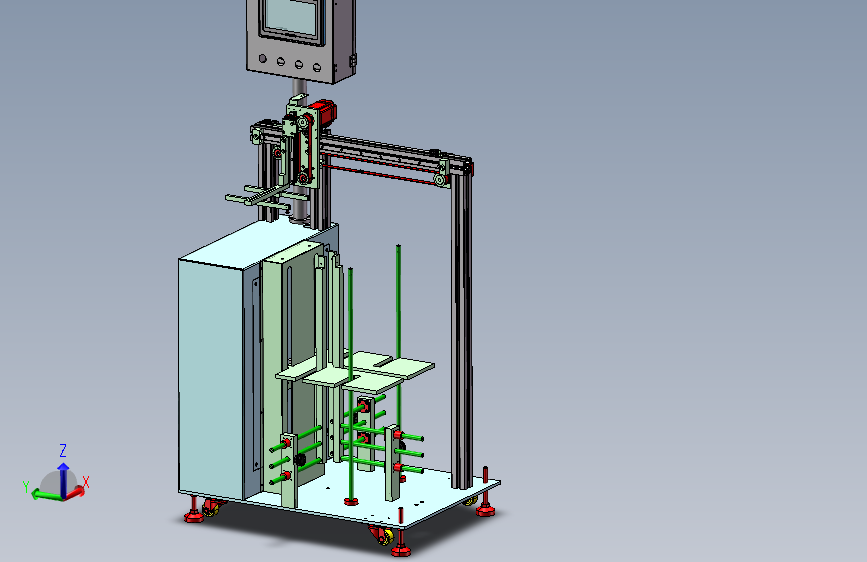Select the light blue electrical cabinet

[211, 376]
